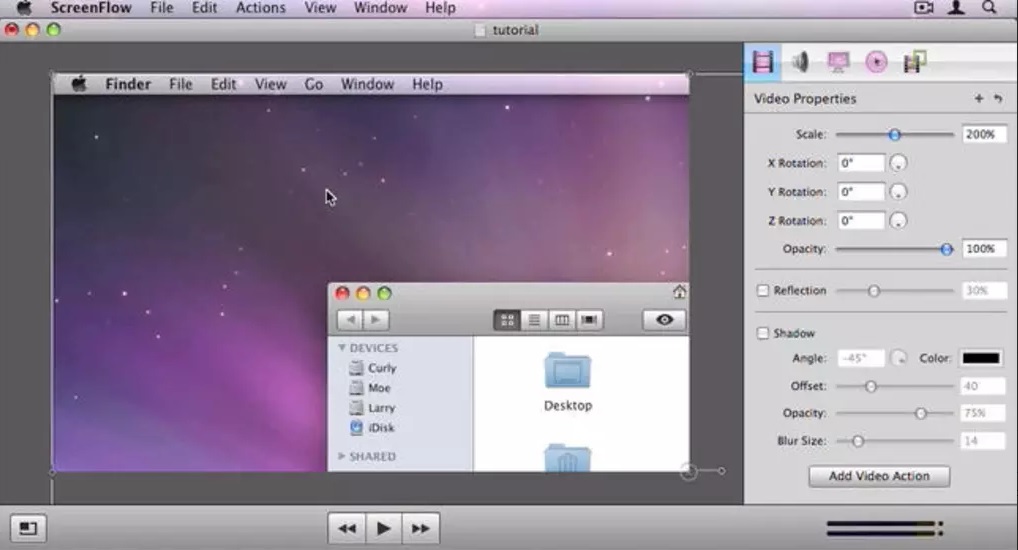The image size is (1018, 550).
Task: Expand the SHARED section triangle
Action: pyautogui.click(x=341, y=456)
